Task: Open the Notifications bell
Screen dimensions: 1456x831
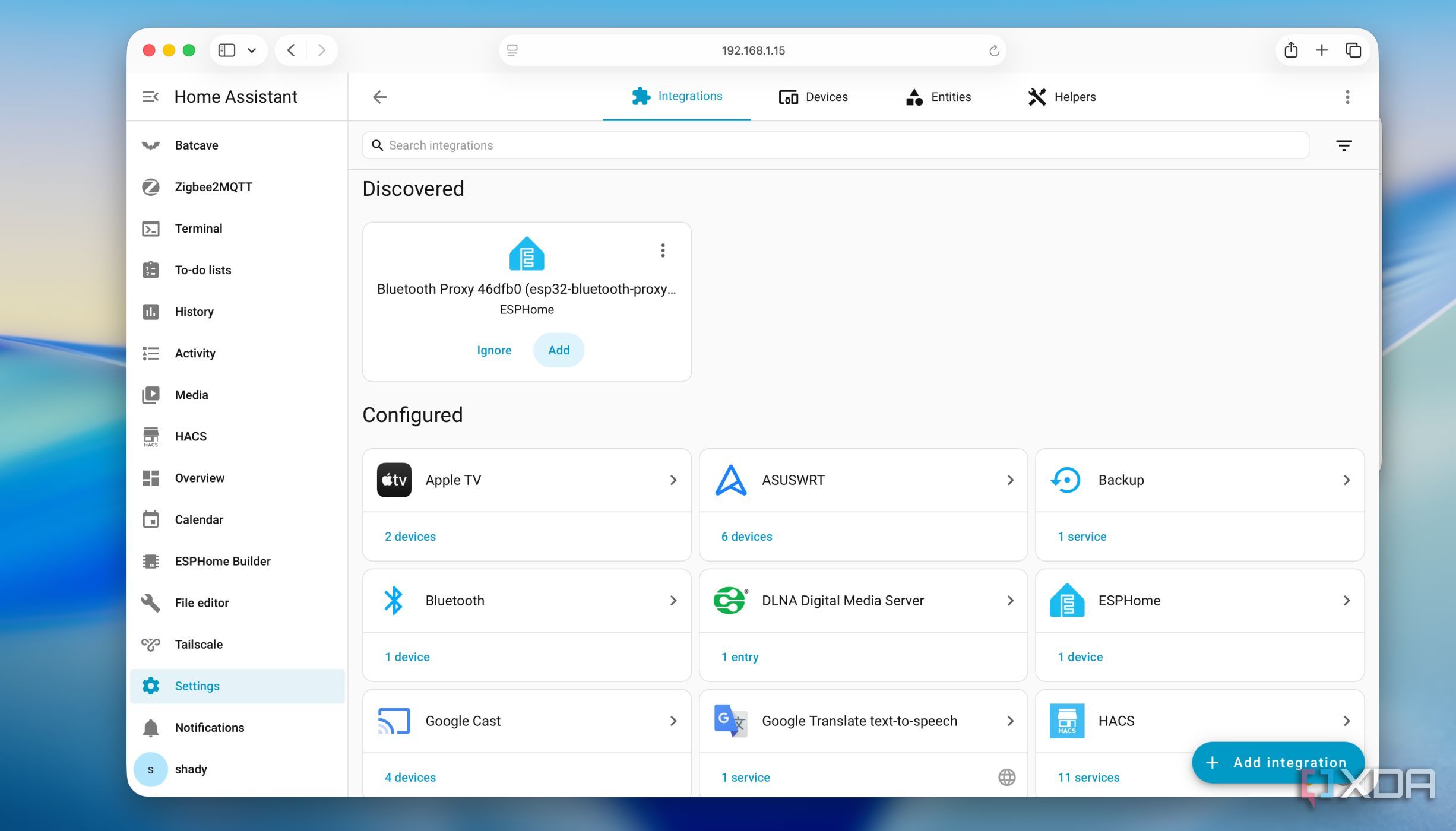Action: [151, 727]
